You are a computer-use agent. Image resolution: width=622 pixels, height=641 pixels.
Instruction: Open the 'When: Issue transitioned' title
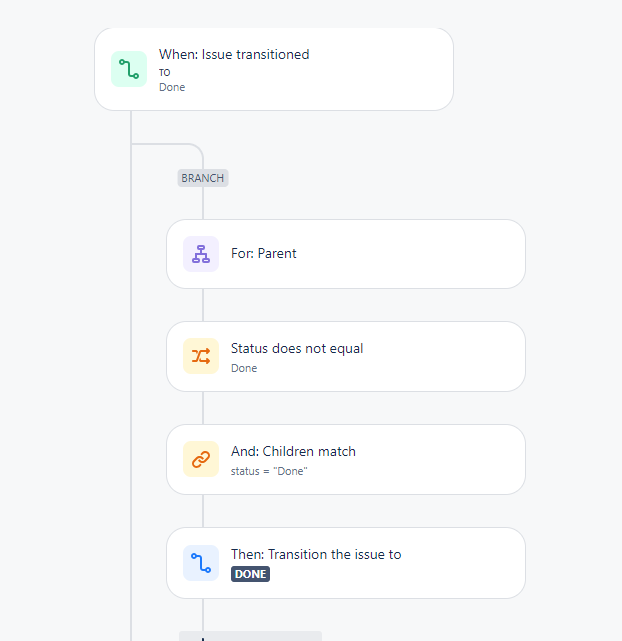point(234,54)
